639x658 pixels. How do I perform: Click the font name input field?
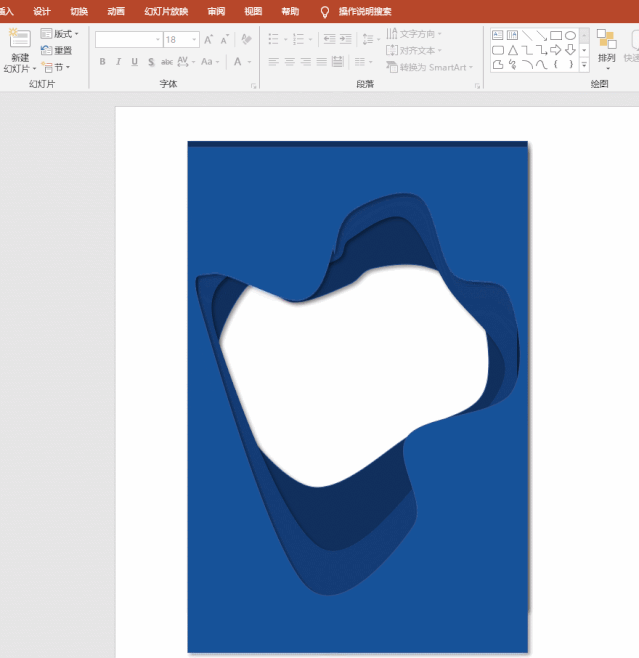coord(126,40)
